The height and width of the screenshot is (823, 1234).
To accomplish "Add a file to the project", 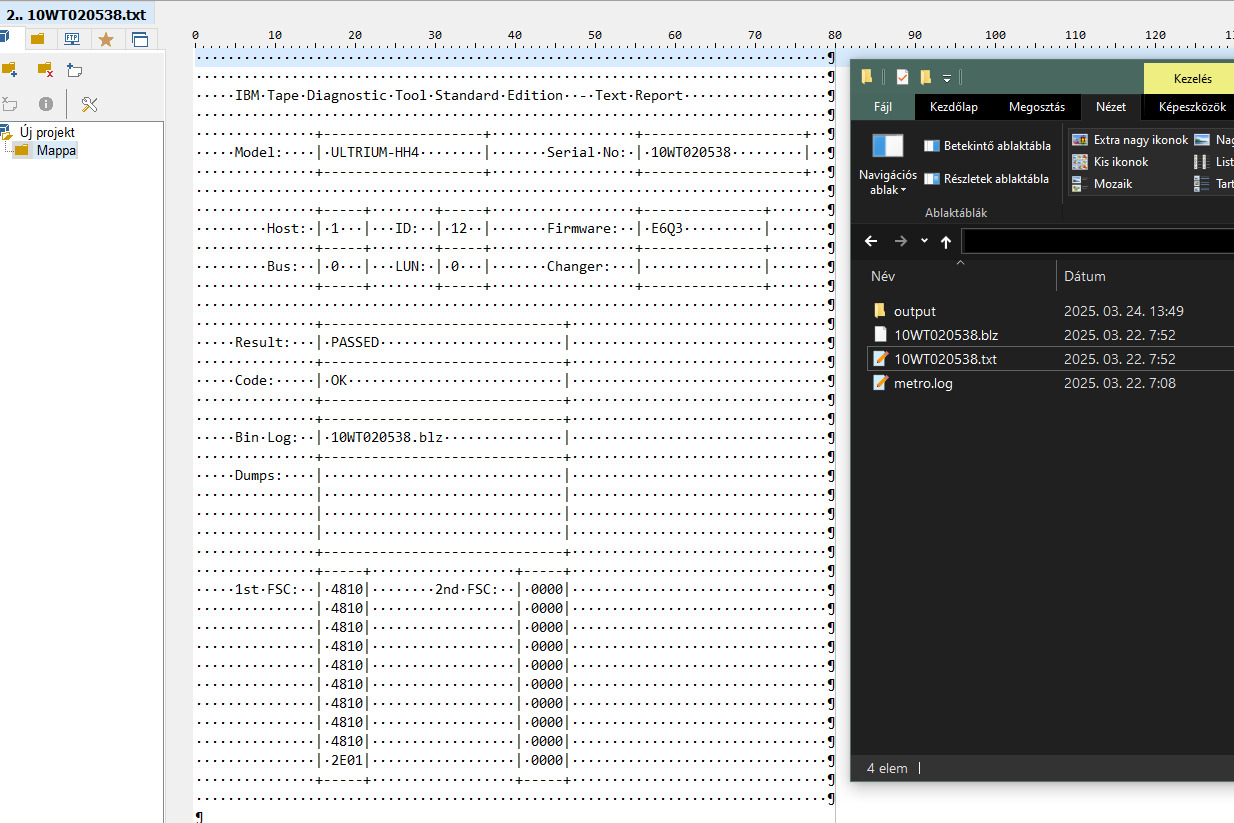I will 75,70.
